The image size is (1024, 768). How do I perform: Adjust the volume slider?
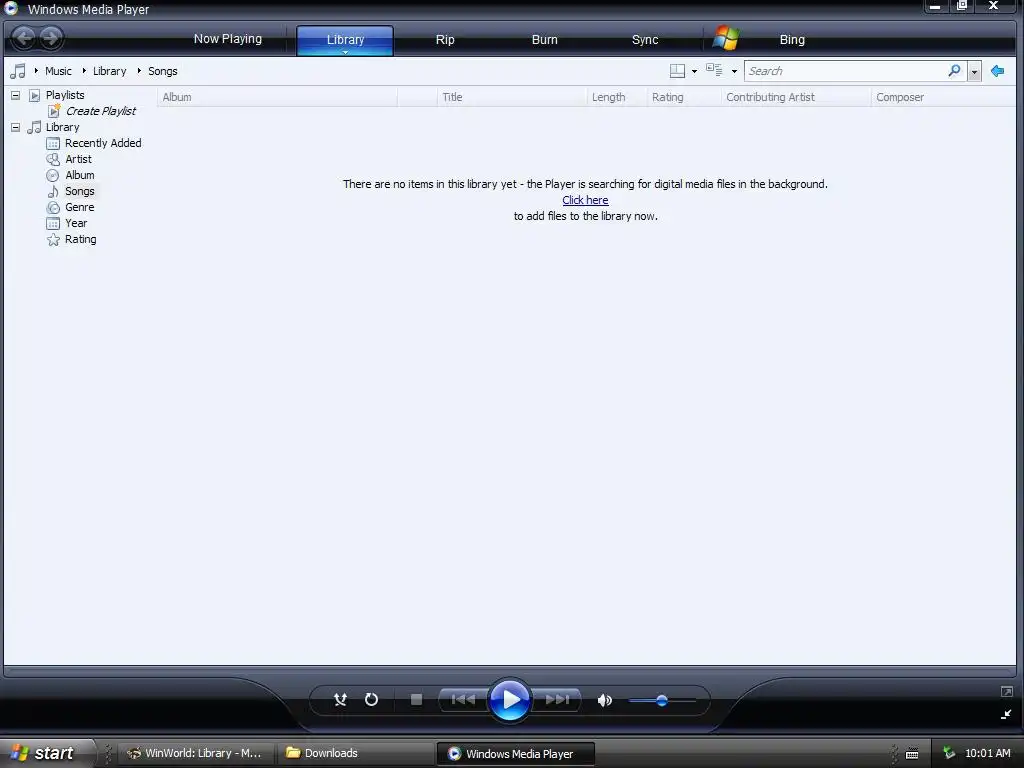[x=662, y=701]
